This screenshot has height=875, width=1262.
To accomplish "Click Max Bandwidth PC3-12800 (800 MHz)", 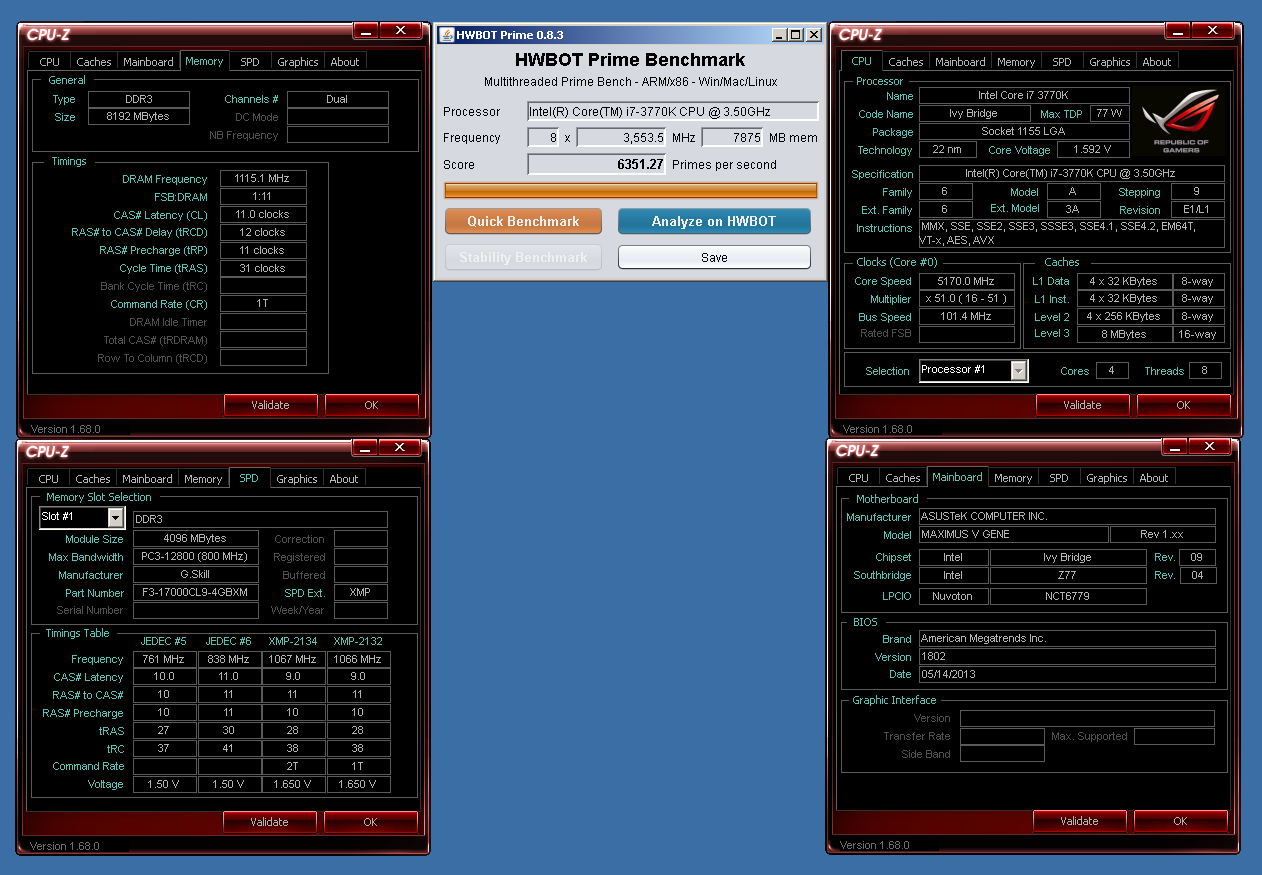I will coord(196,557).
